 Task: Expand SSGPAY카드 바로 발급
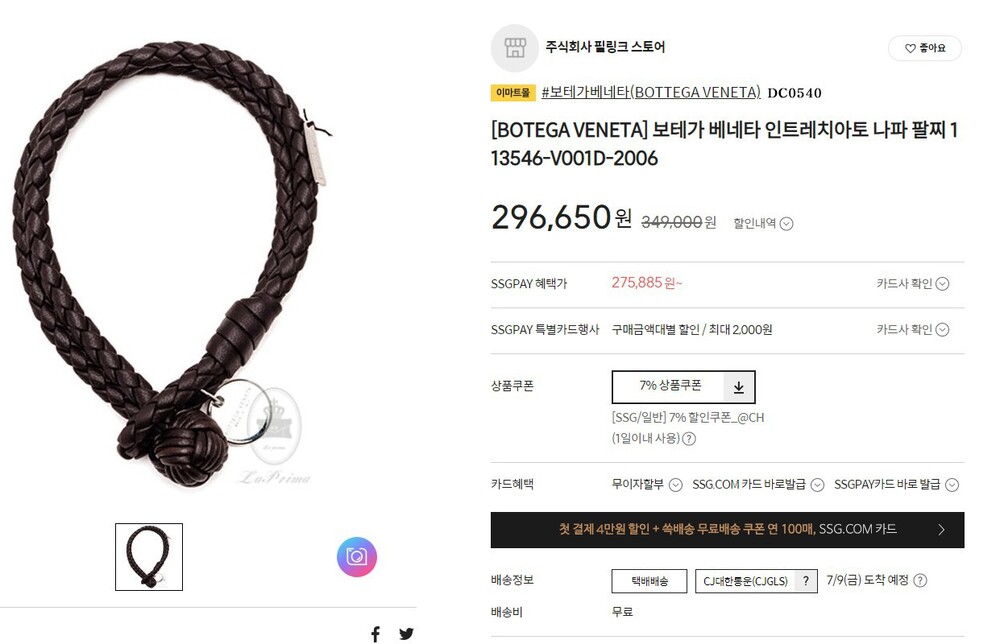point(896,485)
